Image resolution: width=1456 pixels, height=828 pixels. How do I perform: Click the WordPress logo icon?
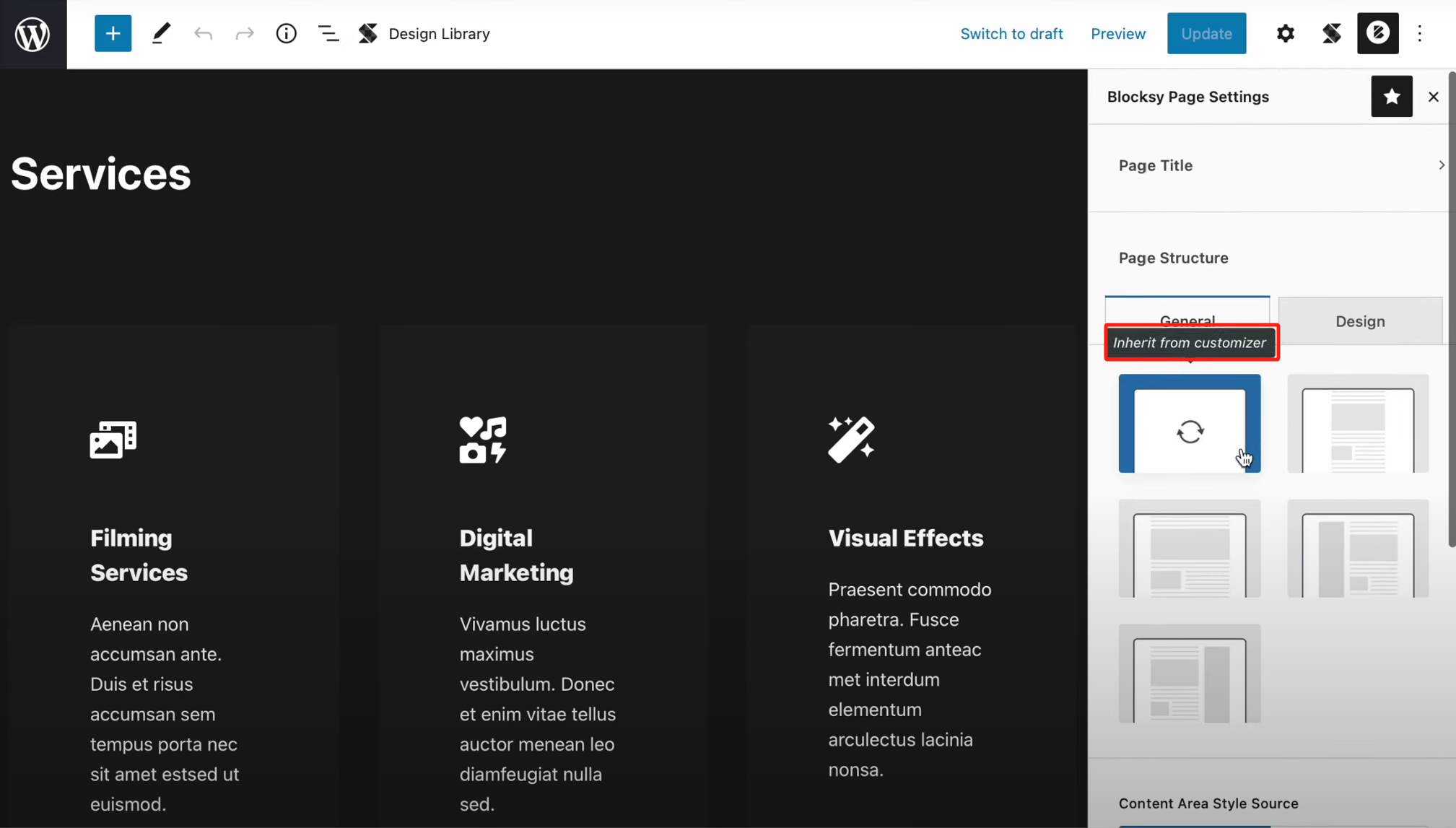32,33
